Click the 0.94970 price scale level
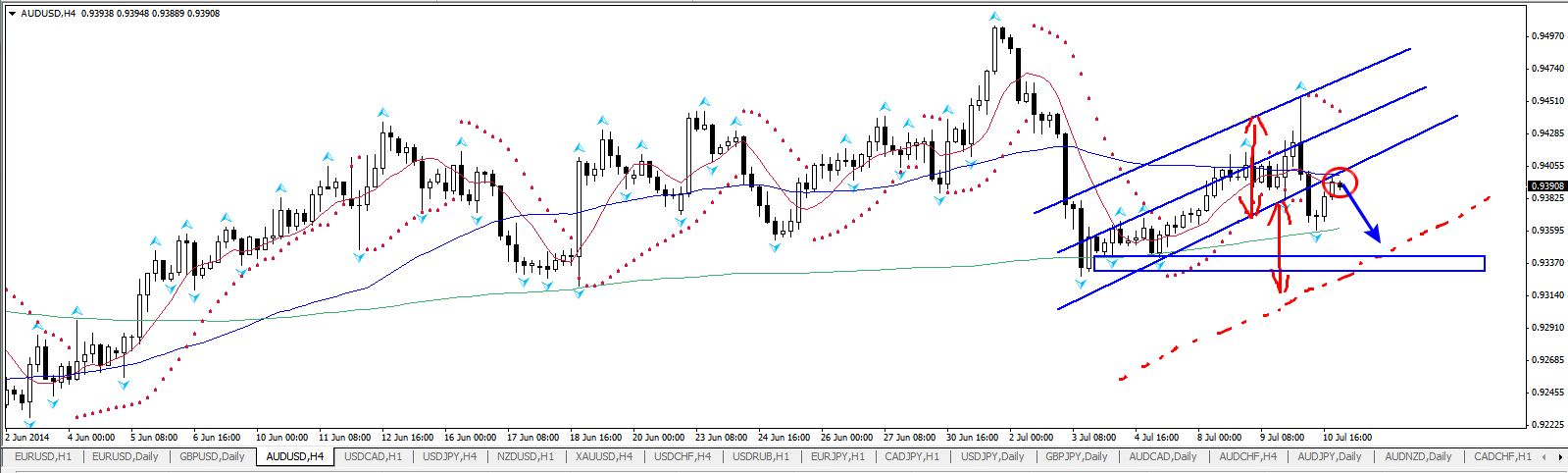The height and width of the screenshot is (473, 1568). click(x=1545, y=36)
